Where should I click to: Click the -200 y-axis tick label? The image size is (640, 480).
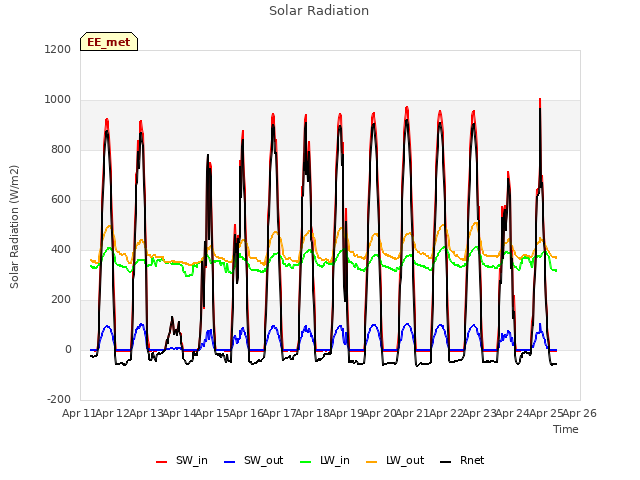(59, 399)
